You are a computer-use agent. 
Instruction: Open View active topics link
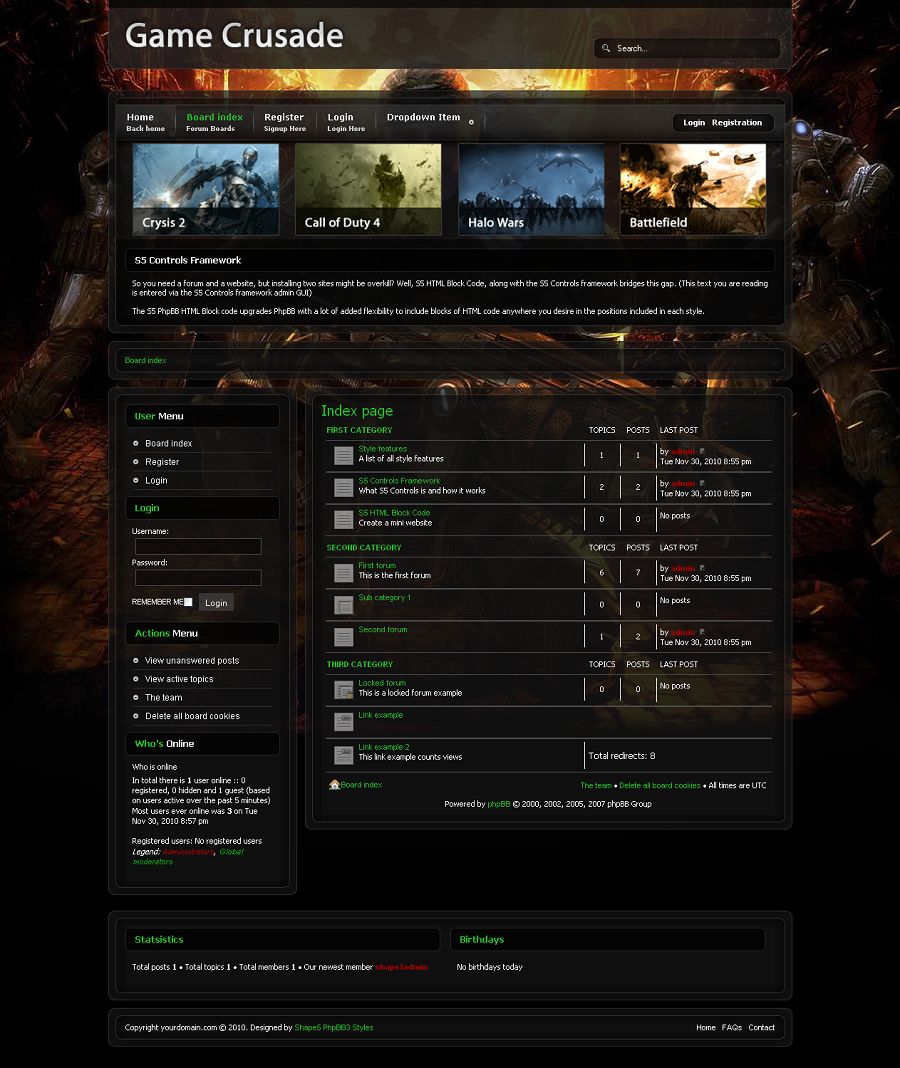point(179,679)
